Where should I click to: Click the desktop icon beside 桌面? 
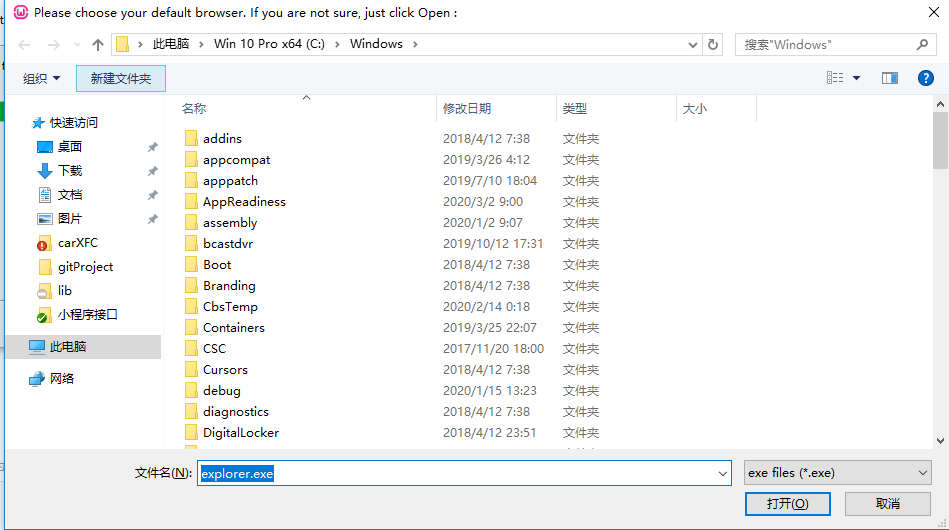[x=45, y=147]
